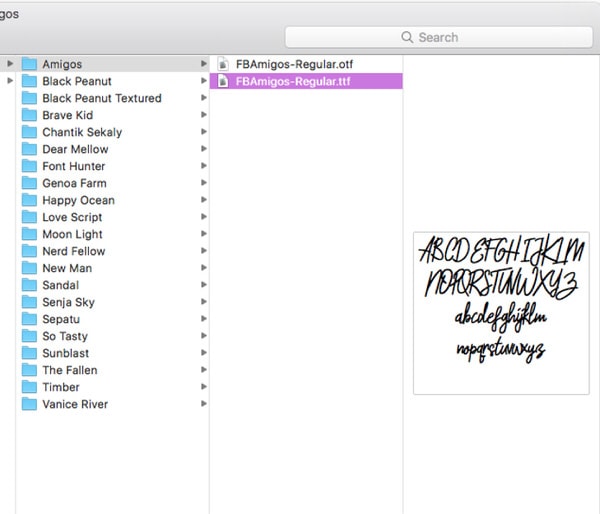Click the magnifying glass search icon

coord(407,37)
